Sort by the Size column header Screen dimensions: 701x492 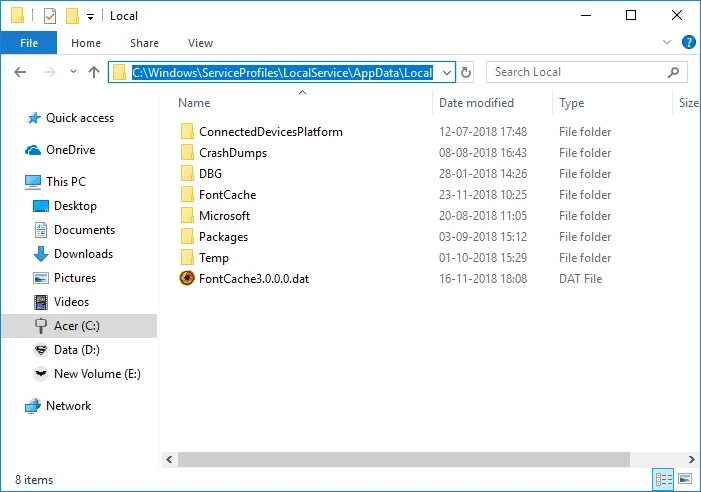(x=688, y=103)
